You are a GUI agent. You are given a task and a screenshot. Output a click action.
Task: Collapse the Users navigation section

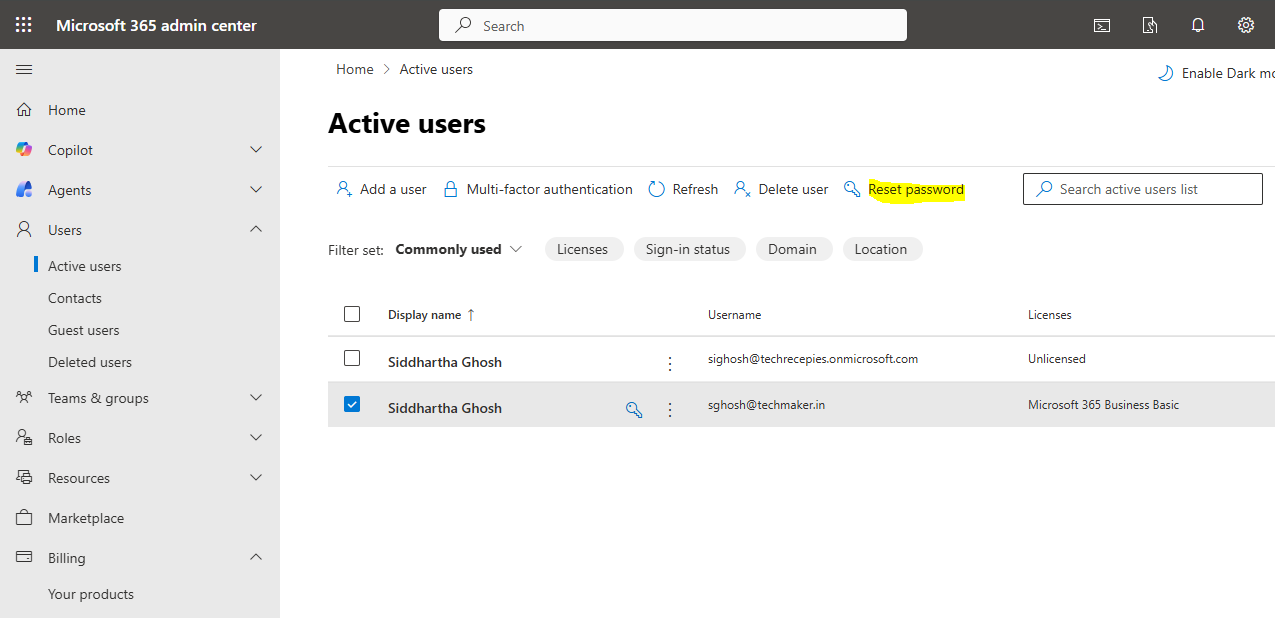click(256, 230)
